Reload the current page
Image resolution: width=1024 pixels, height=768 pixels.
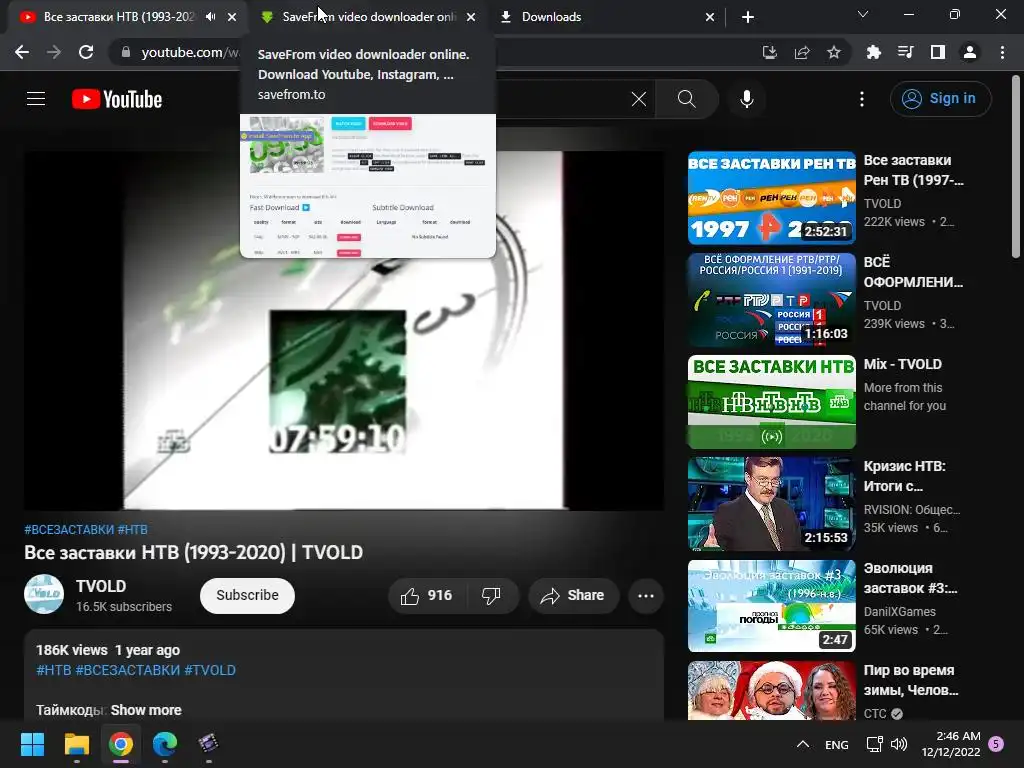[x=86, y=52]
